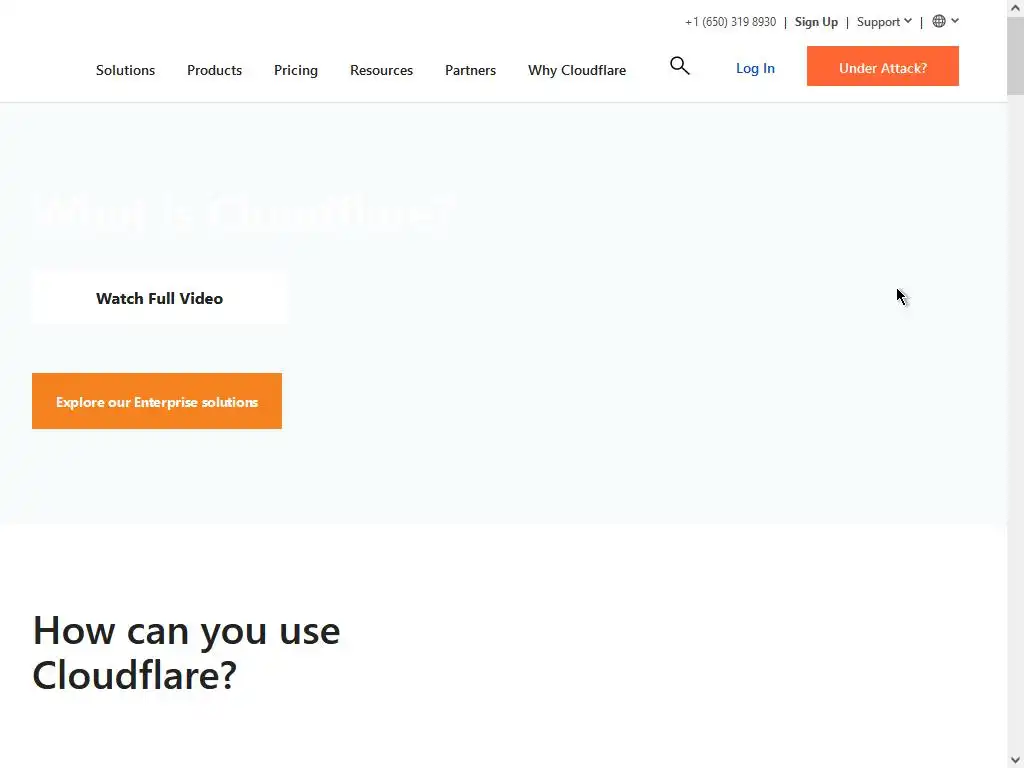
Task: Open the Products menu
Action: 214,70
